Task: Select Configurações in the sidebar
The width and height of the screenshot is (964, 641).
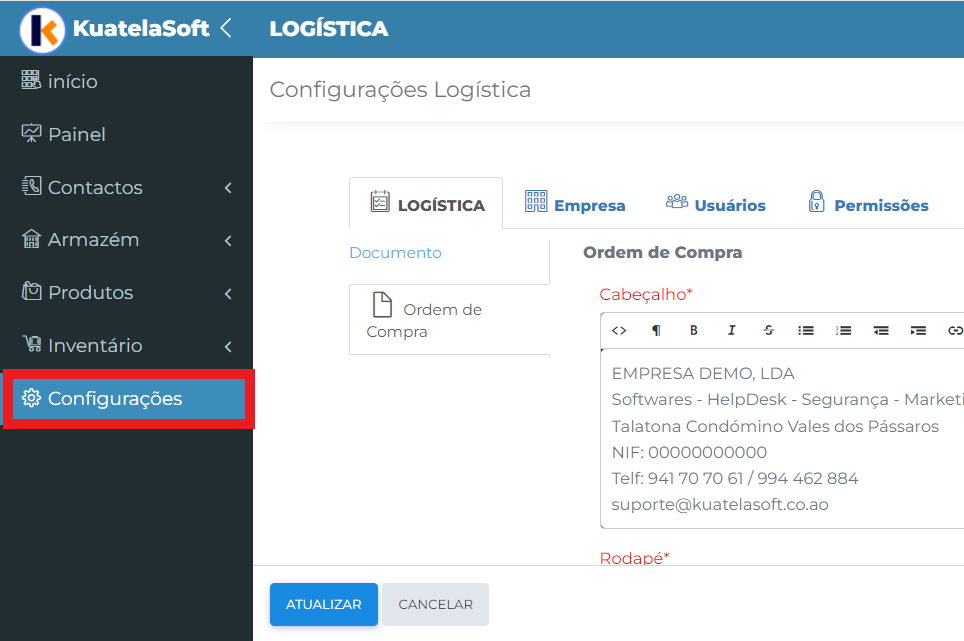Action: click(x=128, y=399)
